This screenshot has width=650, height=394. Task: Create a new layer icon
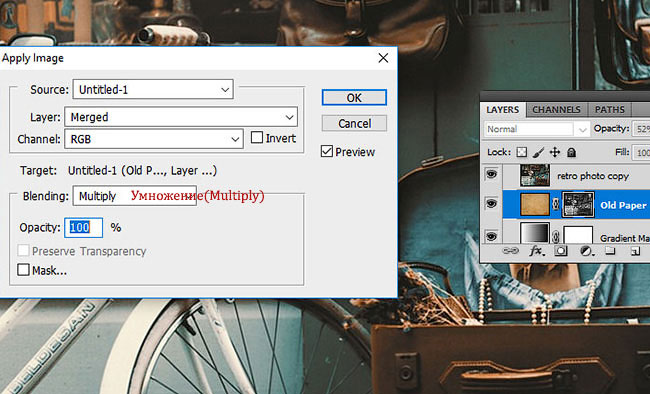point(635,251)
